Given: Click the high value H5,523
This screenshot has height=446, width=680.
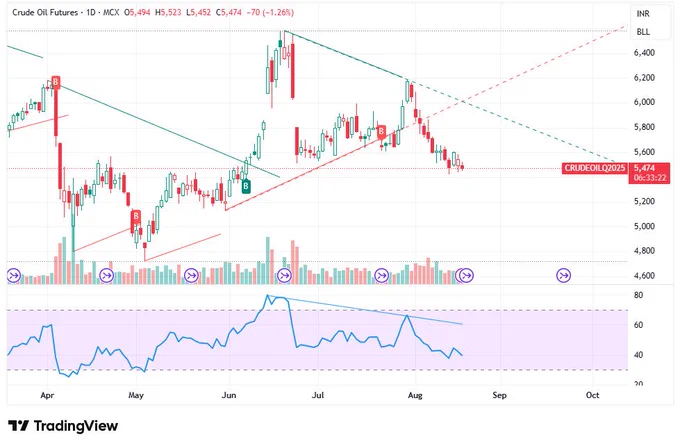Looking at the screenshot, I should (x=168, y=13).
